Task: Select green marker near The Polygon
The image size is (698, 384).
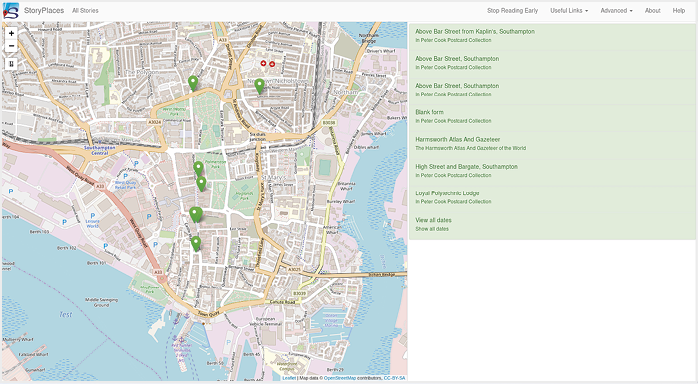Action: coord(193,83)
